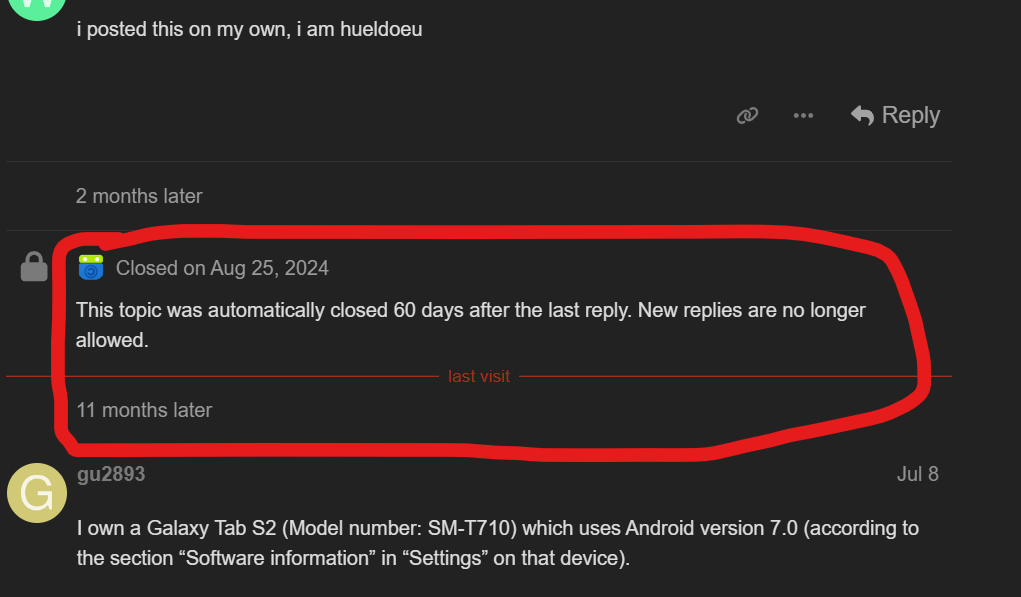This screenshot has width=1021, height=597.
Task: Click the word "allowed." in closed notice
Action: [x=112, y=340]
